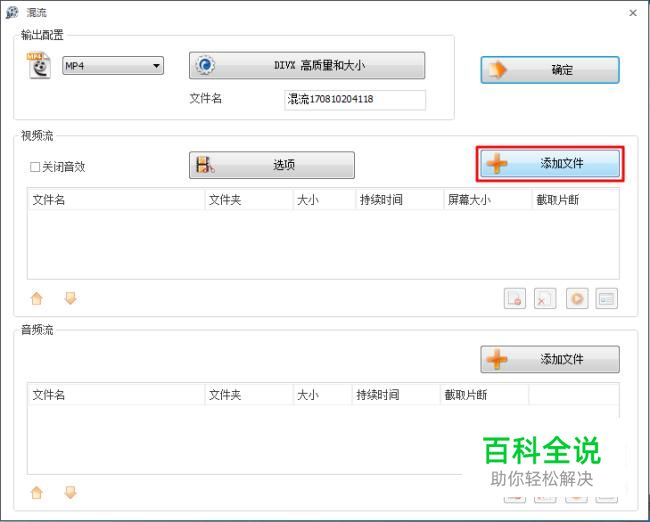
Task: Click the 确定 button
Action: pos(550,70)
